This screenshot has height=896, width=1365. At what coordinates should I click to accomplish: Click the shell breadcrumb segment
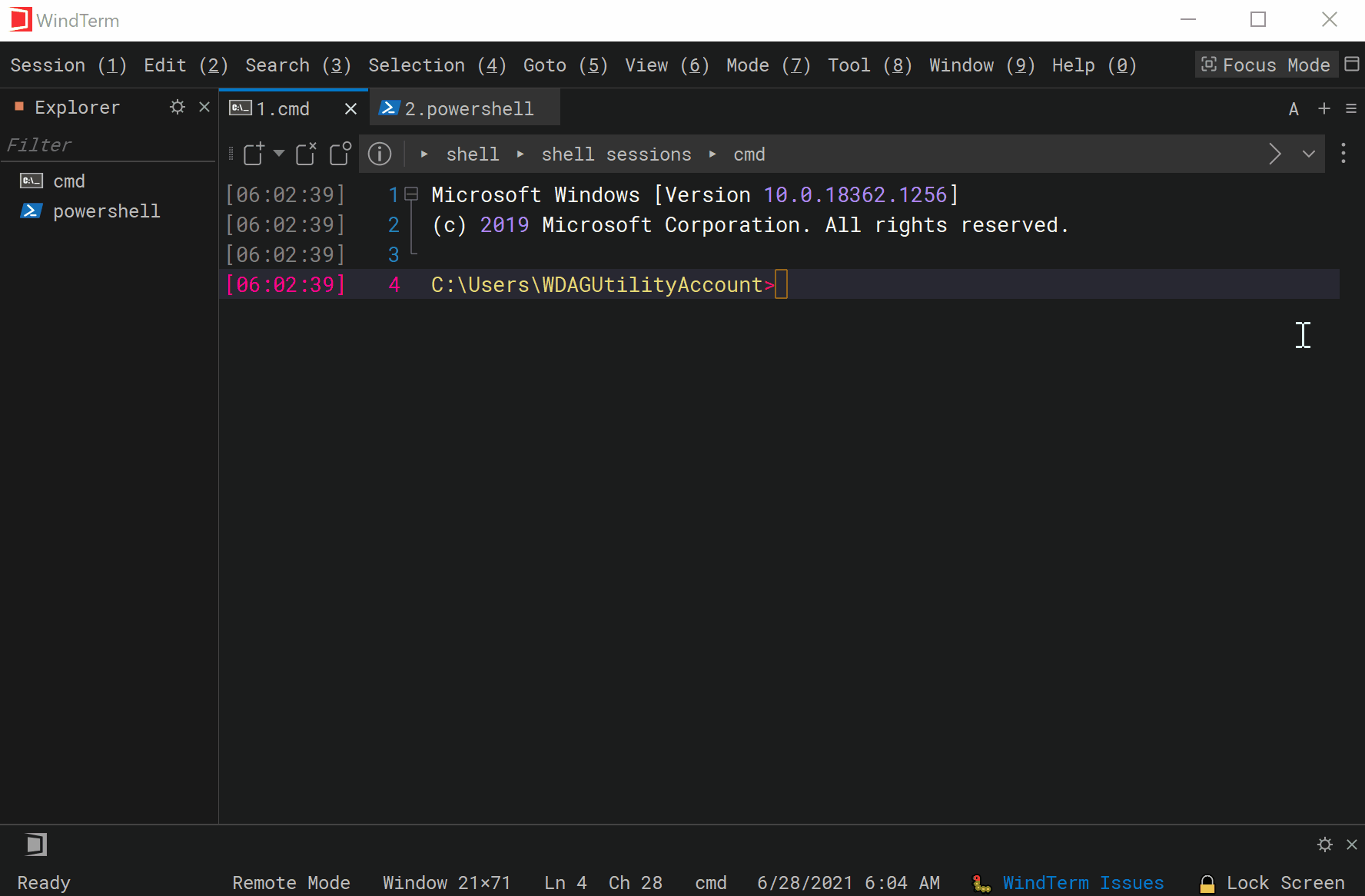[473, 154]
